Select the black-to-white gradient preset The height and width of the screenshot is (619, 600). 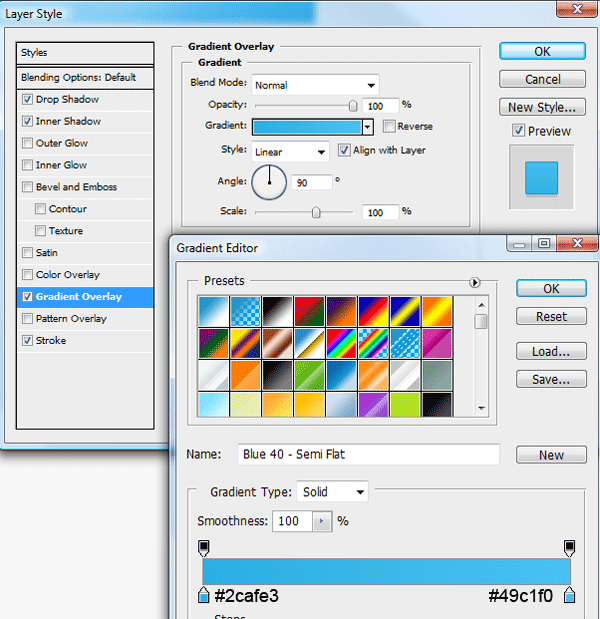tap(278, 311)
